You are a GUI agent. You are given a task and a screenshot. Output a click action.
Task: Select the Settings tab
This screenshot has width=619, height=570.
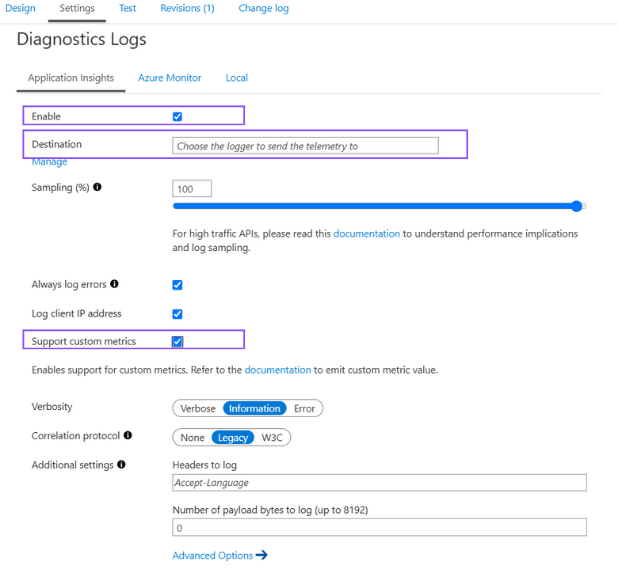click(x=77, y=8)
